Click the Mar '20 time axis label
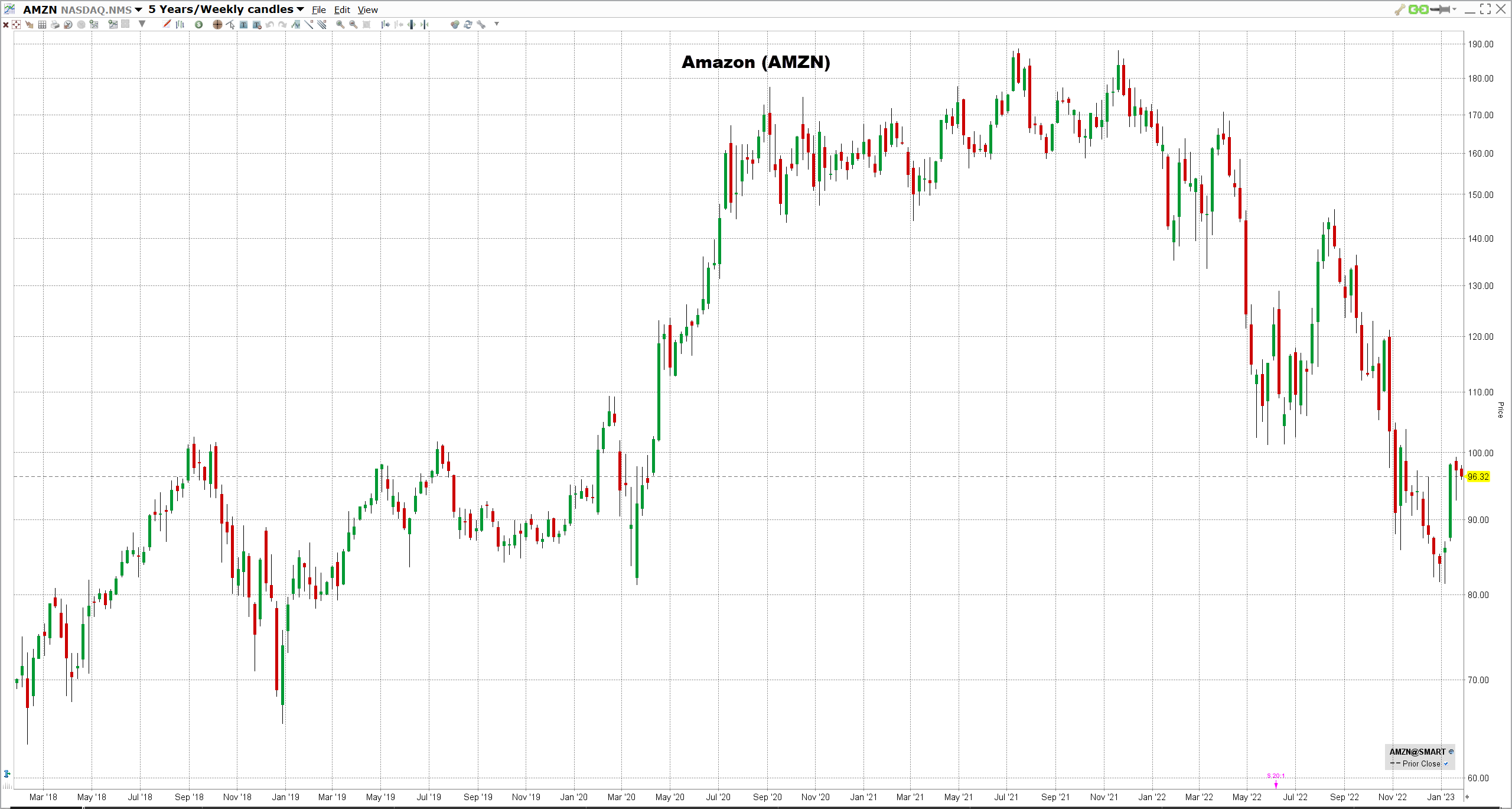1512x809 pixels. tap(621, 797)
